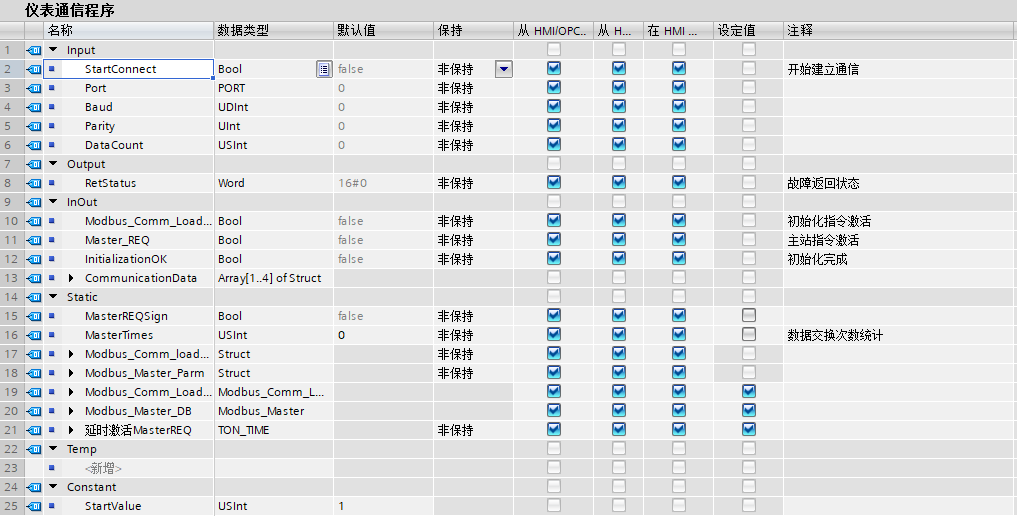Click the tag icon in MasterTimes row
This screenshot has height=516, width=1017.
click(x=34, y=335)
